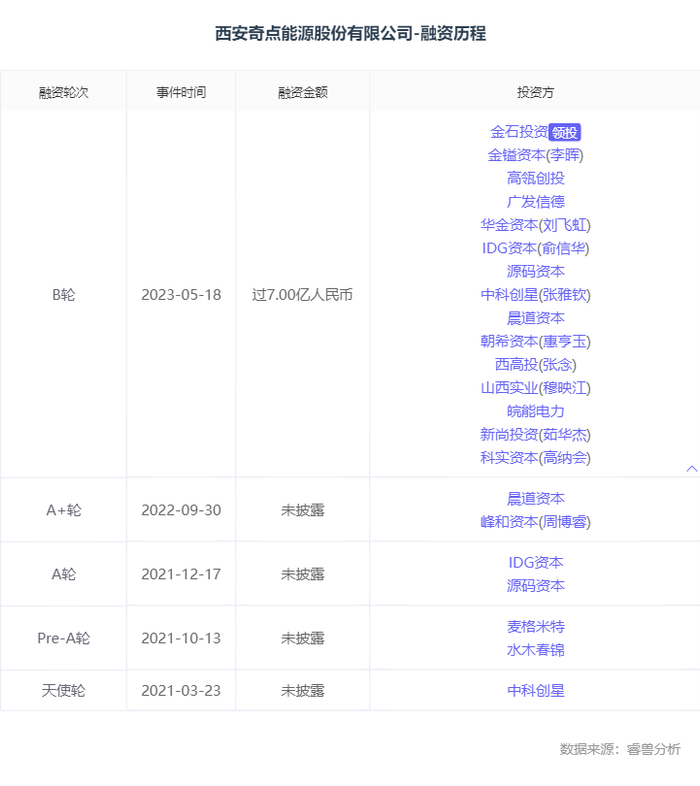
Task: Click 未披露 in the A+轮 row
Action: pos(303,510)
